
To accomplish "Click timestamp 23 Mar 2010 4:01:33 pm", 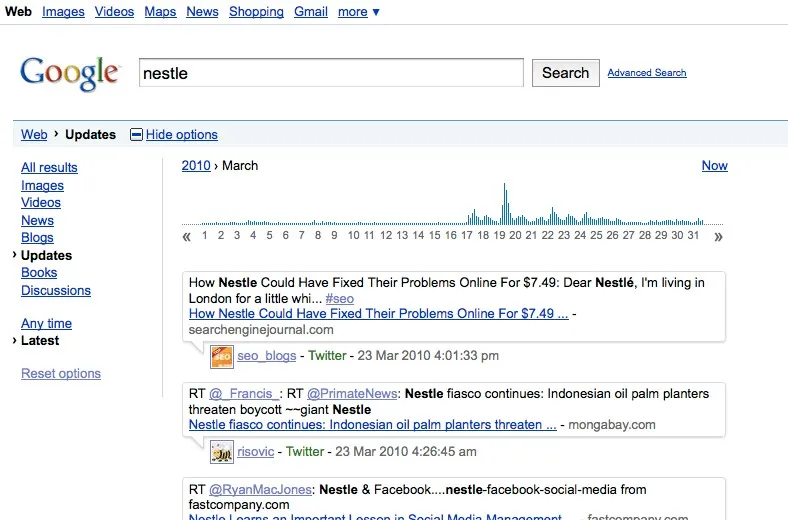I will click(x=428, y=356).
